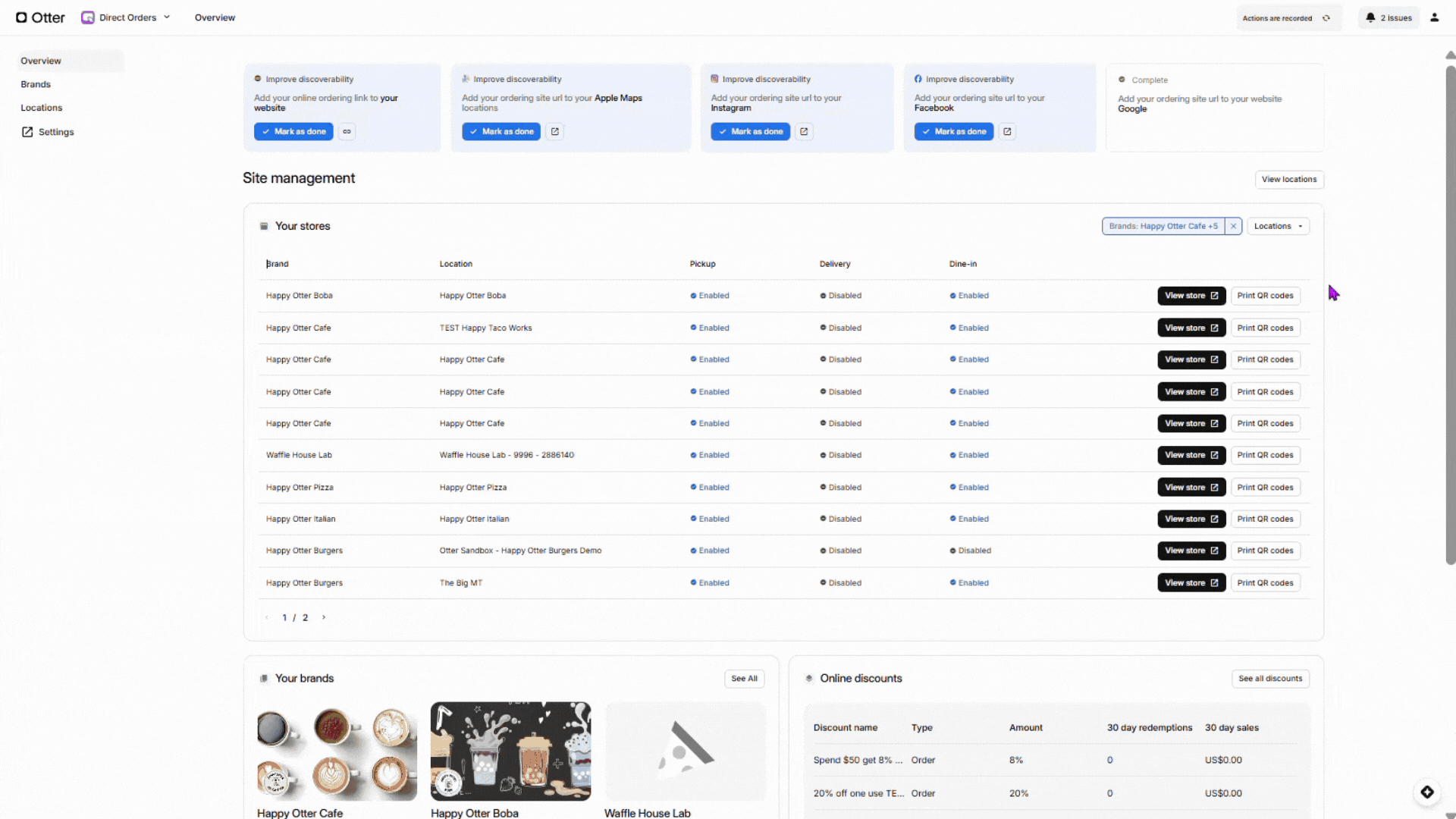Clear the Brands filter with the X
Screen dimensions: 1456x819
pyautogui.click(x=1233, y=226)
